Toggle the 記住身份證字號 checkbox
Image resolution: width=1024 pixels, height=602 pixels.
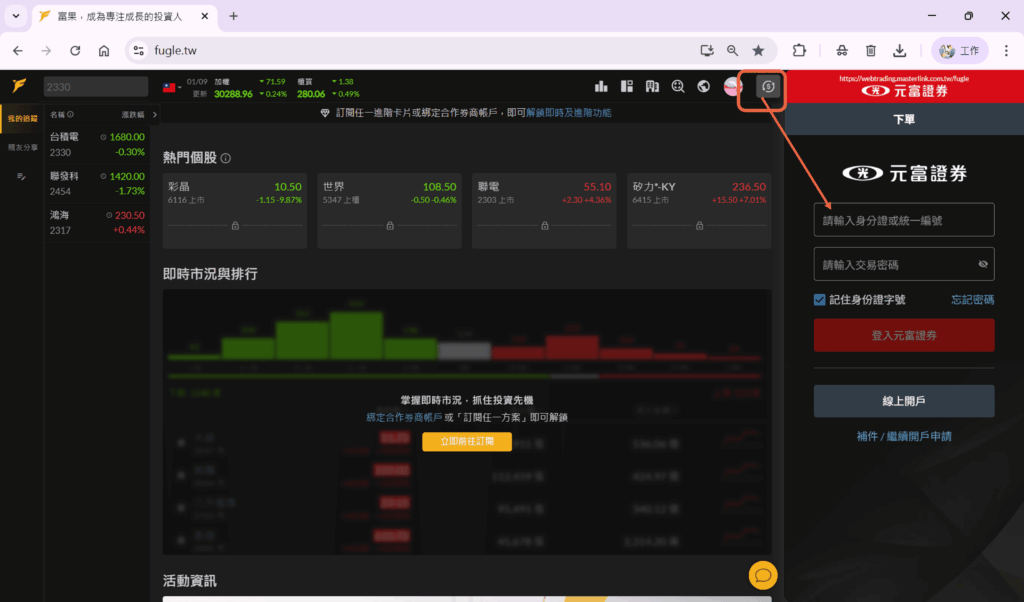coord(820,299)
